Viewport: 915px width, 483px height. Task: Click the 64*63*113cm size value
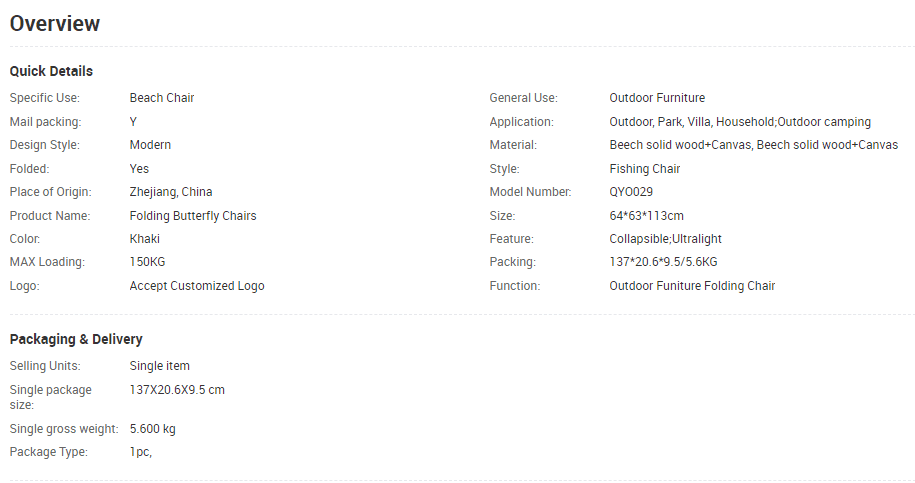[x=647, y=216]
